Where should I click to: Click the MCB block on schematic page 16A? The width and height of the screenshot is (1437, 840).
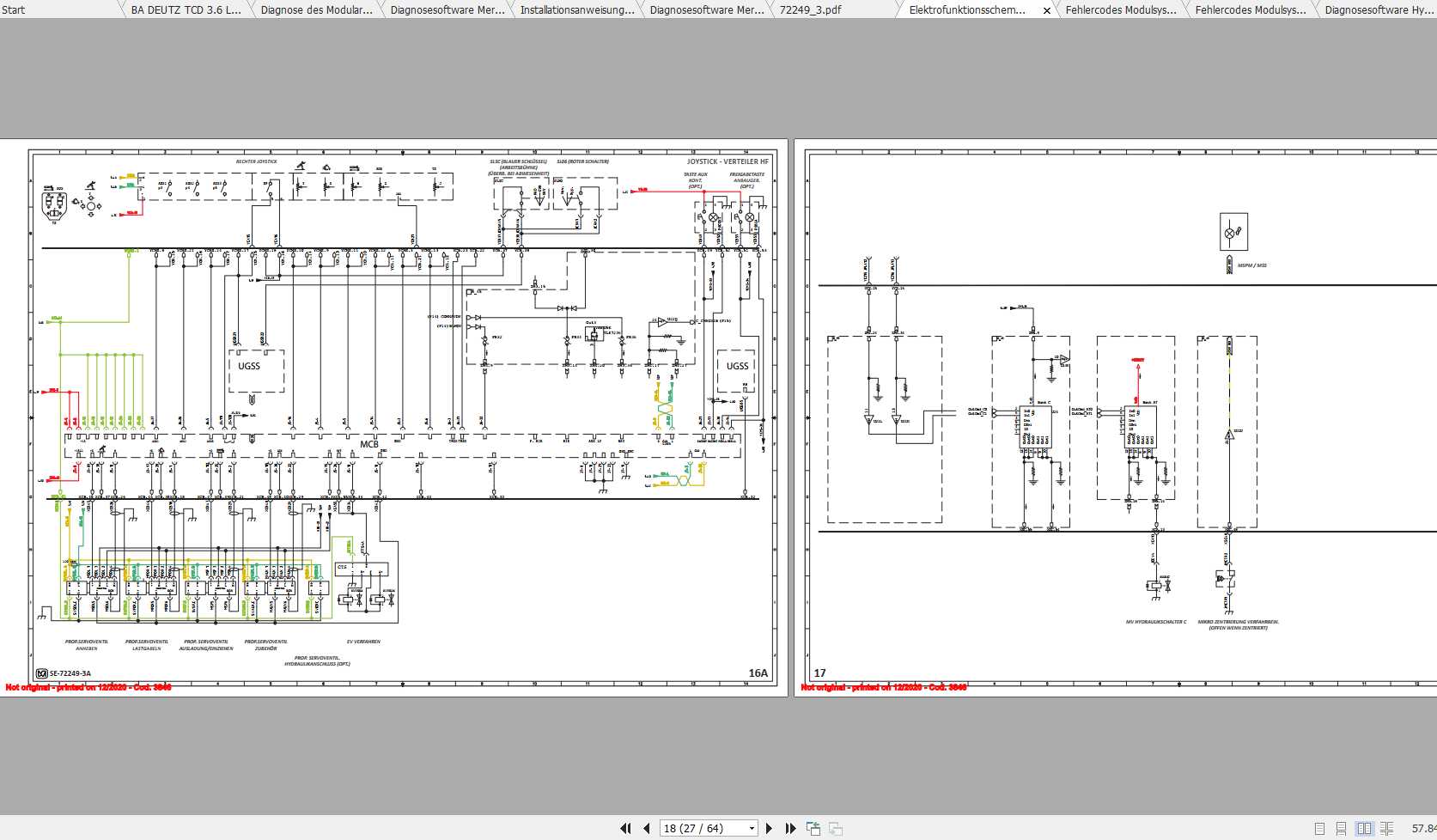click(369, 444)
